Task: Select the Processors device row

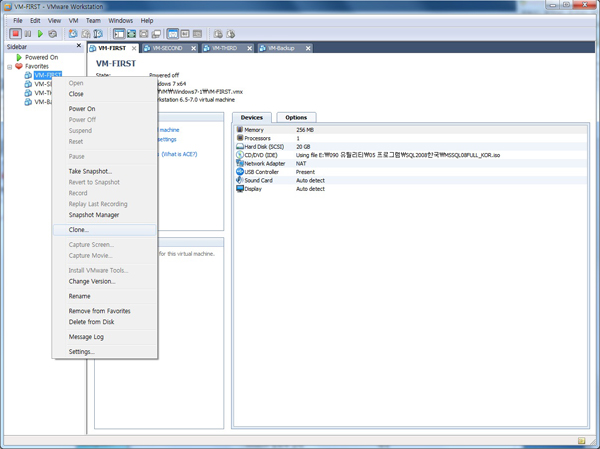Action: click(x=411, y=138)
